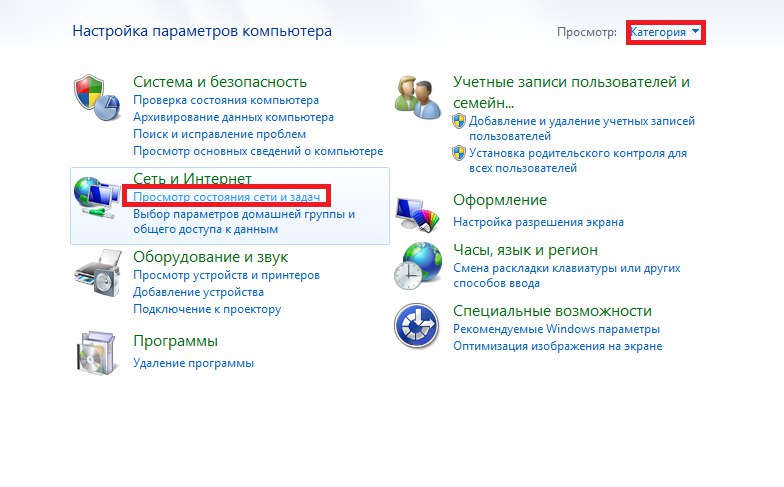Open the Hardware and Sound printer icon
The image size is (784, 487).
pyautogui.click(x=98, y=274)
